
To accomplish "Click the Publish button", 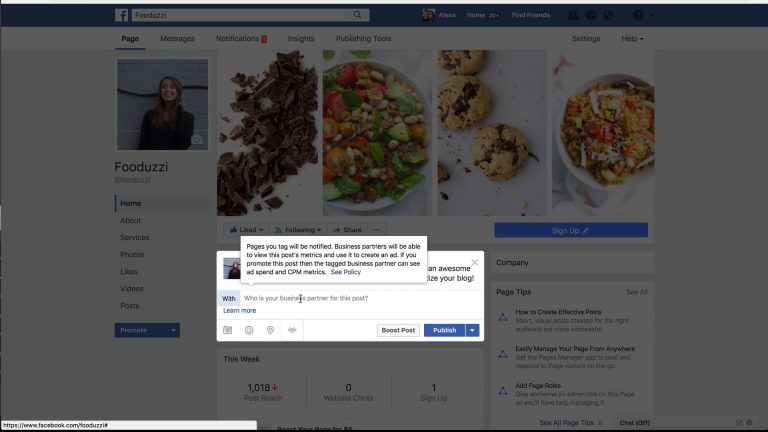I will [445, 330].
